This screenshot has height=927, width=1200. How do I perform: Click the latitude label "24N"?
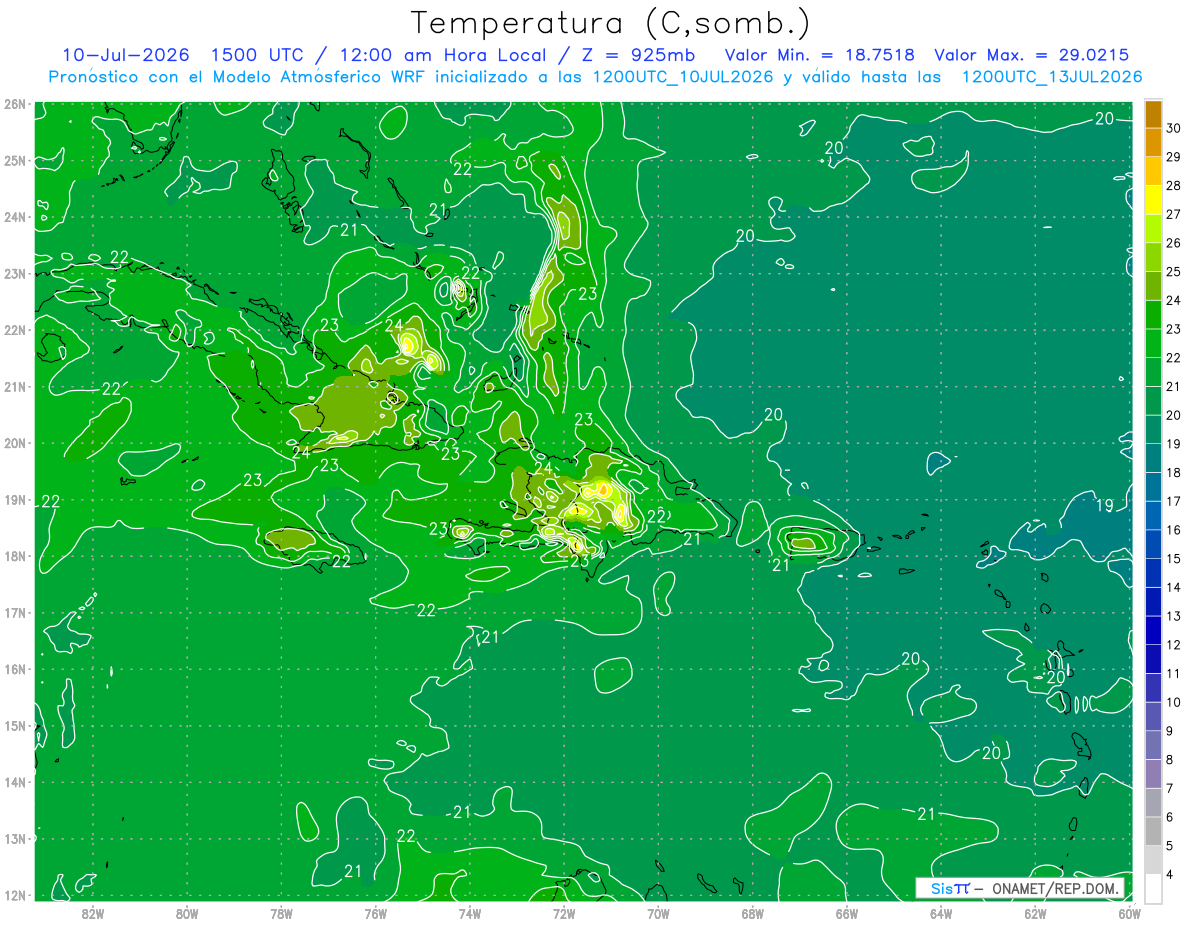[x=14, y=217]
